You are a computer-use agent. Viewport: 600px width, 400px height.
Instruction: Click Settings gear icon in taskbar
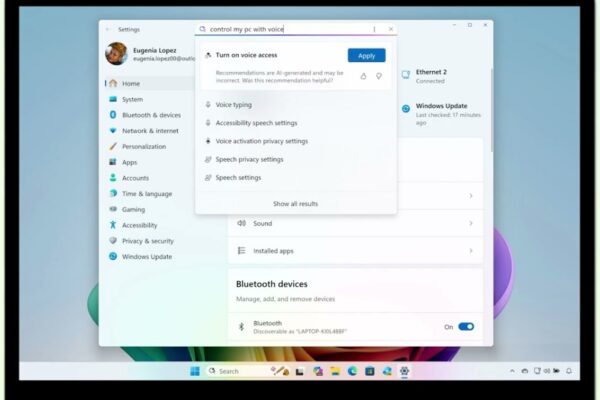(404, 371)
